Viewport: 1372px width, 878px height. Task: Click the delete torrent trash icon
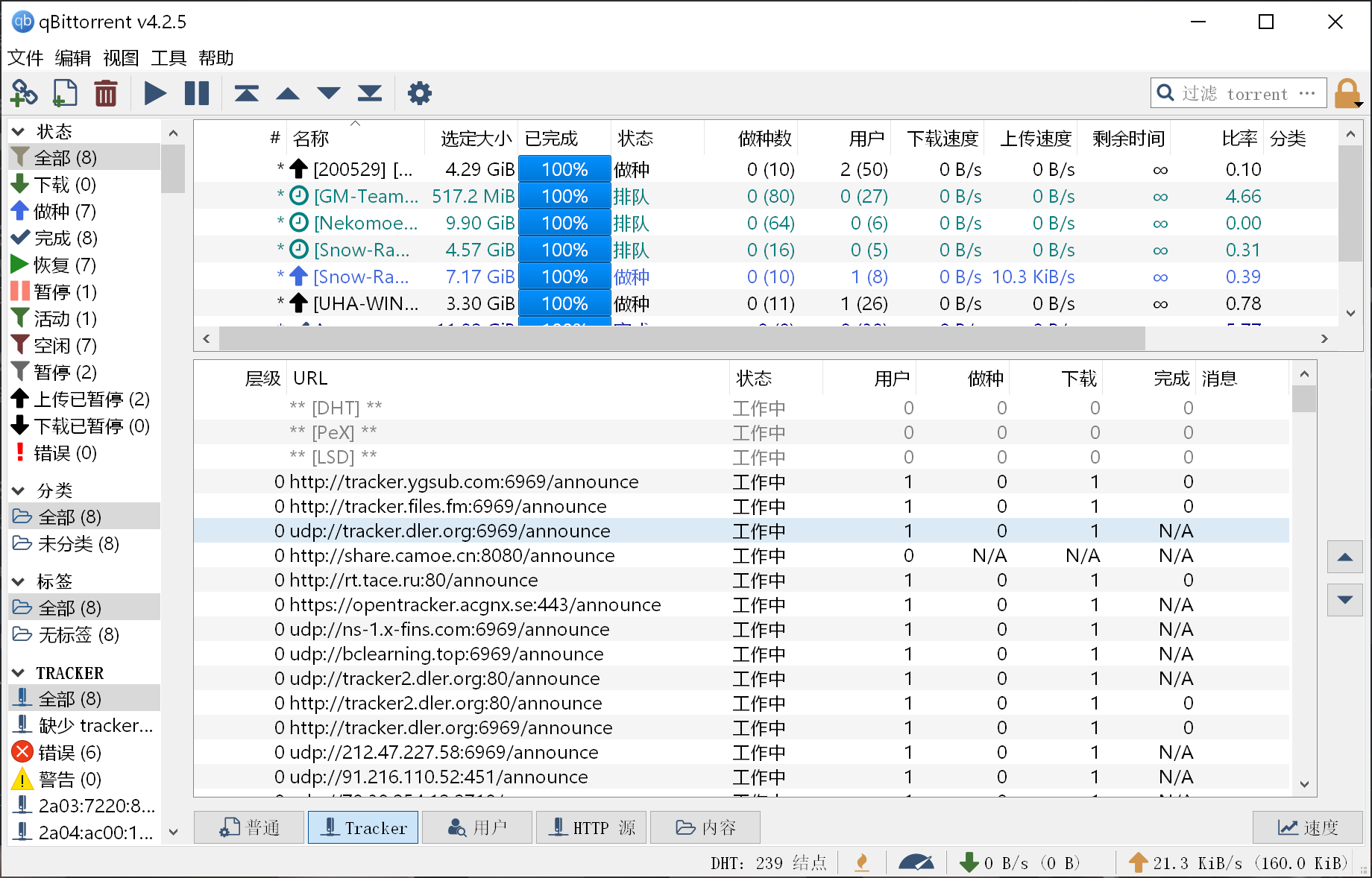point(106,93)
